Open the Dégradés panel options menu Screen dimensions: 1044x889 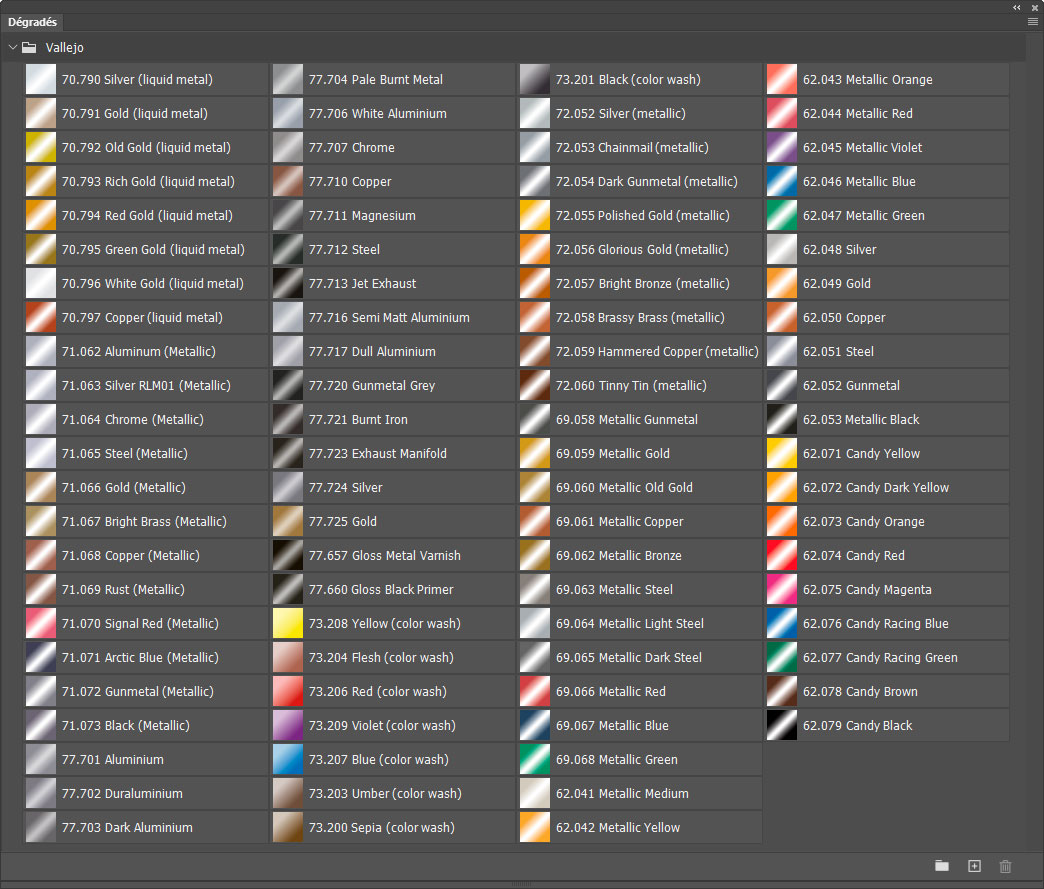click(x=1033, y=21)
